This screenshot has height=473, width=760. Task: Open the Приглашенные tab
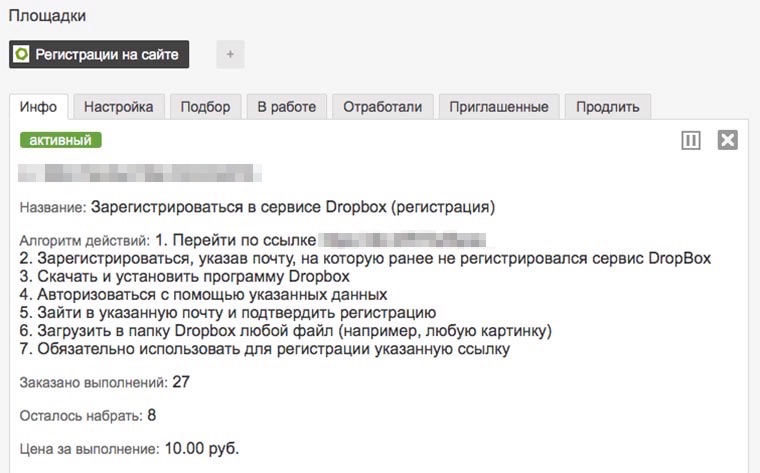(499, 107)
